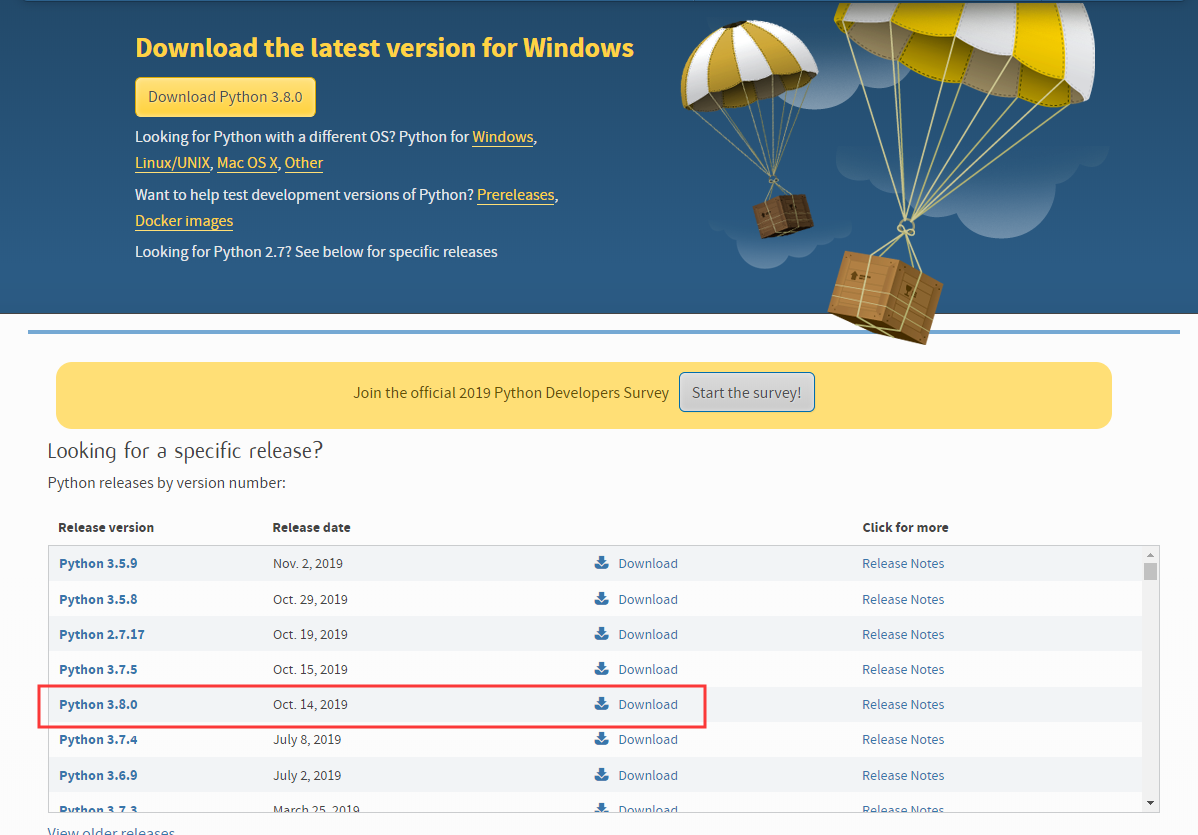Open the Prereleases link
This screenshot has width=1198, height=835.
coord(516,195)
